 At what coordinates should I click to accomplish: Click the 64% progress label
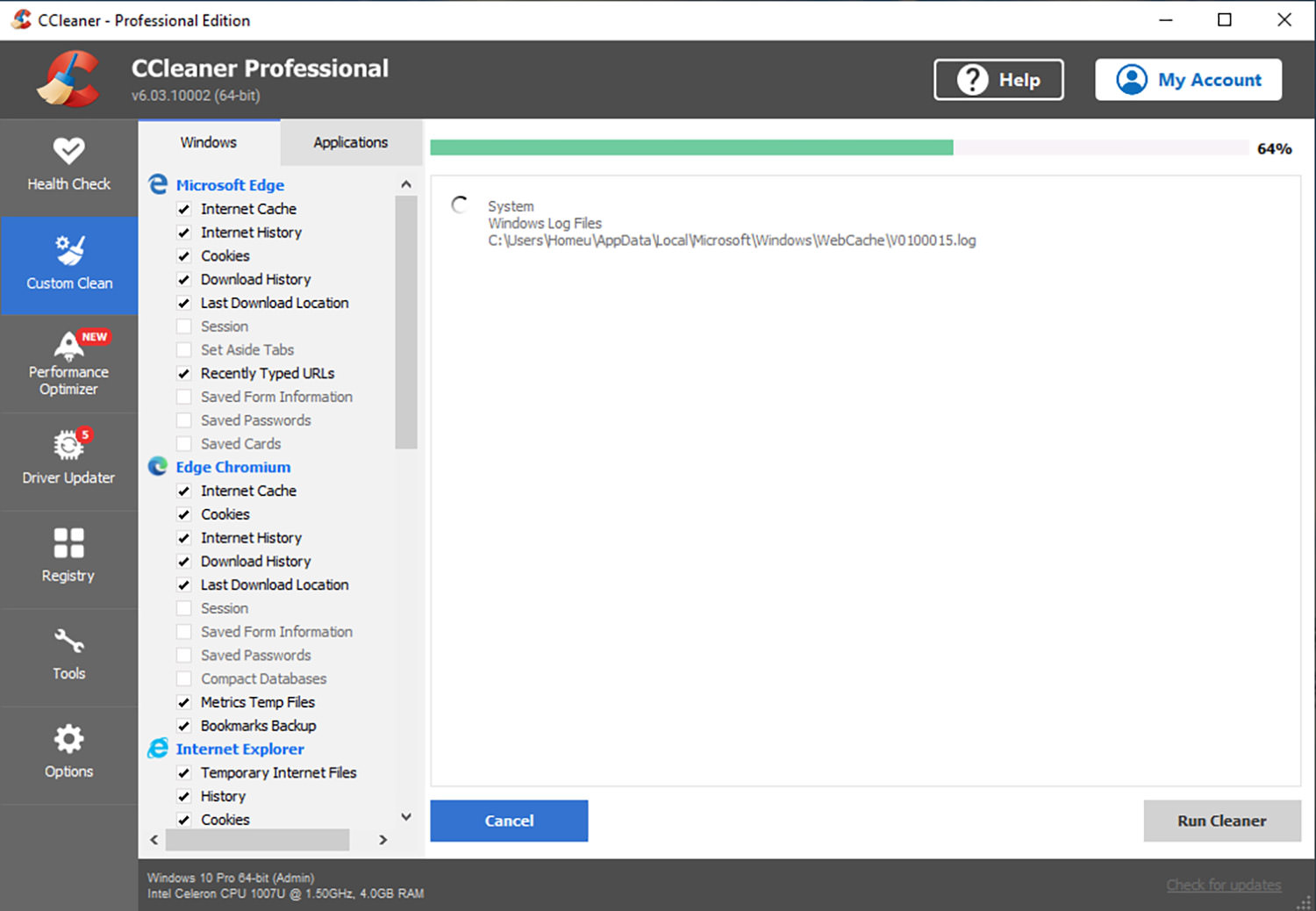(x=1274, y=148)
